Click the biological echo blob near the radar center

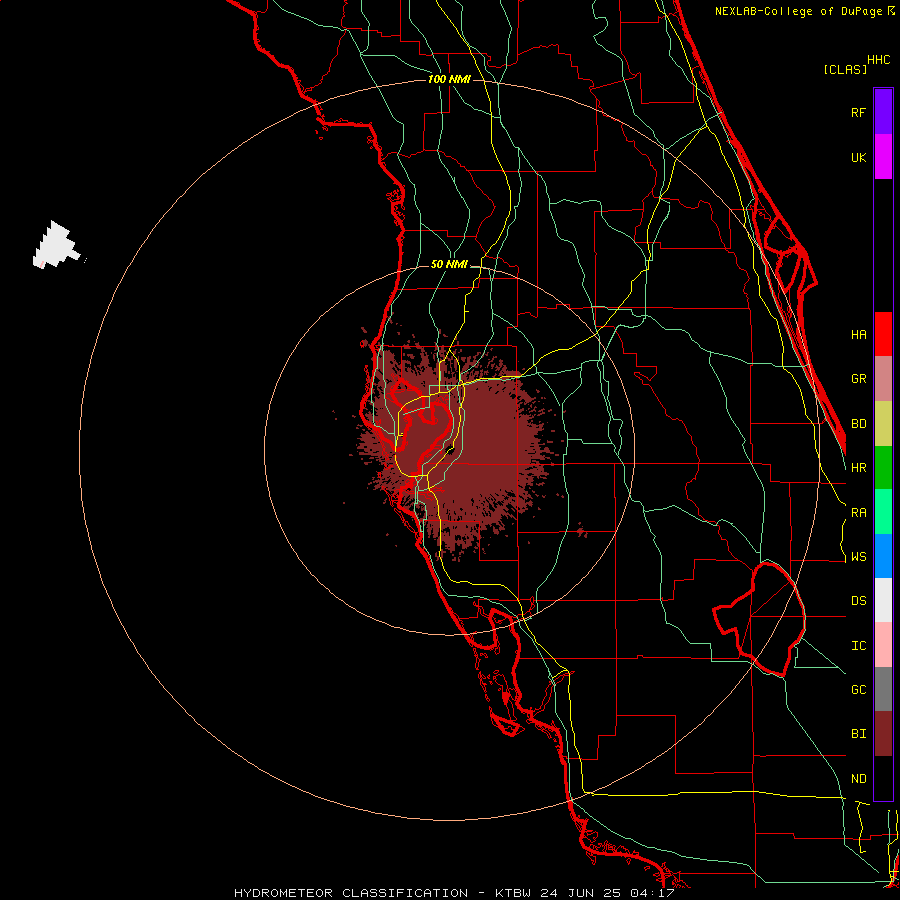(x=457, y=443)
